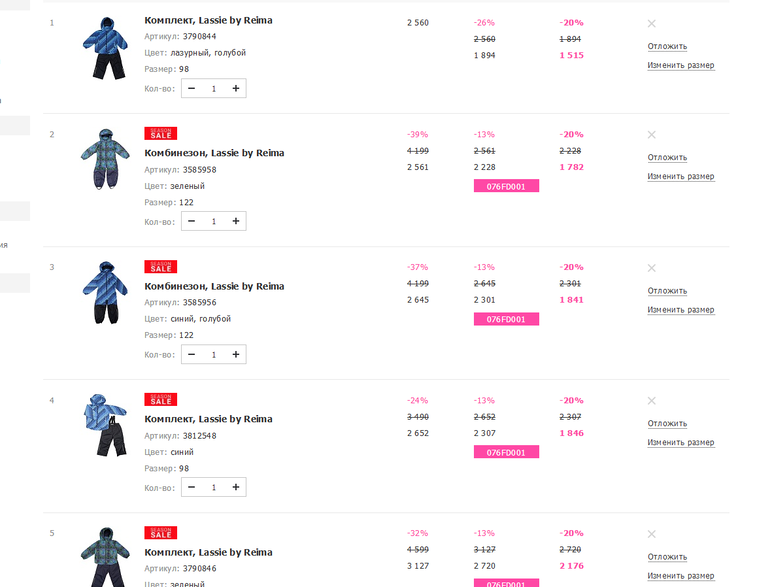Image resolution: width=770 pixels, height=587 pixels.
Task: Remove item 1 with the X icon
Action: [652, 23]
